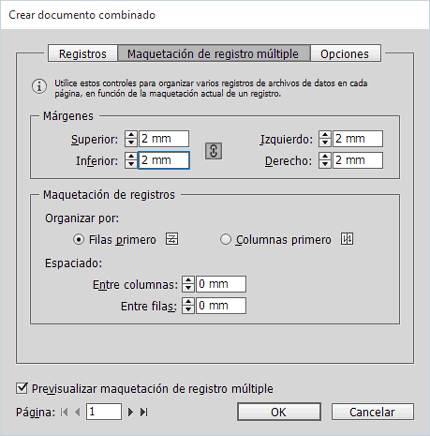Screen dimensions: 430x436
Task: Toggle the margin link chain icon
Action: coord(213,151)
